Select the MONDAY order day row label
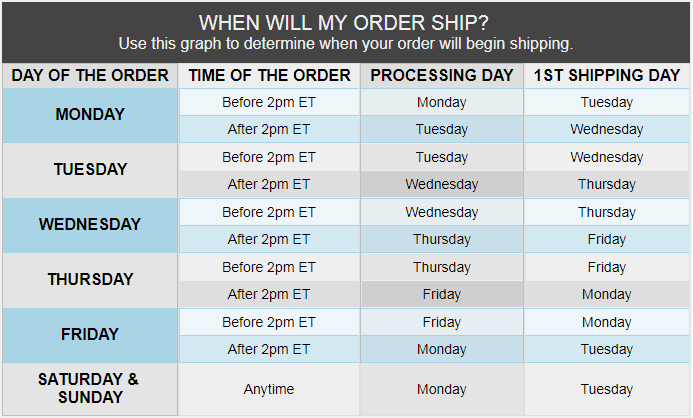Image resolution: width=693 pixels, height=418 pixels. point(90,115)
